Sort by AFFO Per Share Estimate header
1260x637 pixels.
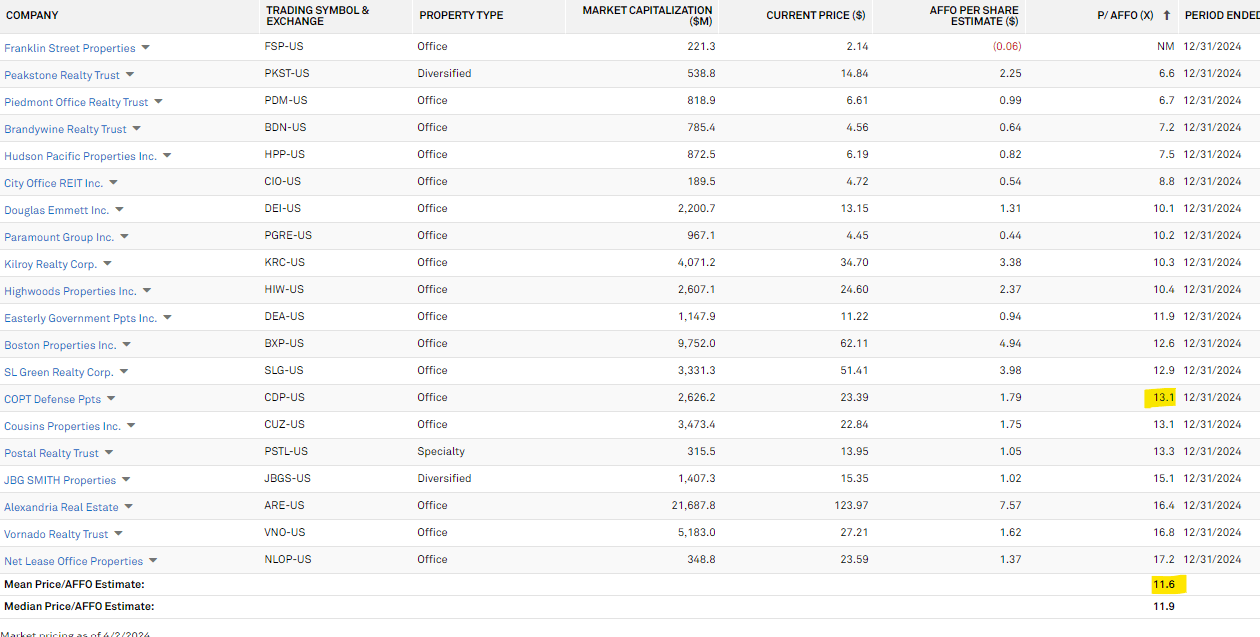pyautogui.click(x=973, y=16)
